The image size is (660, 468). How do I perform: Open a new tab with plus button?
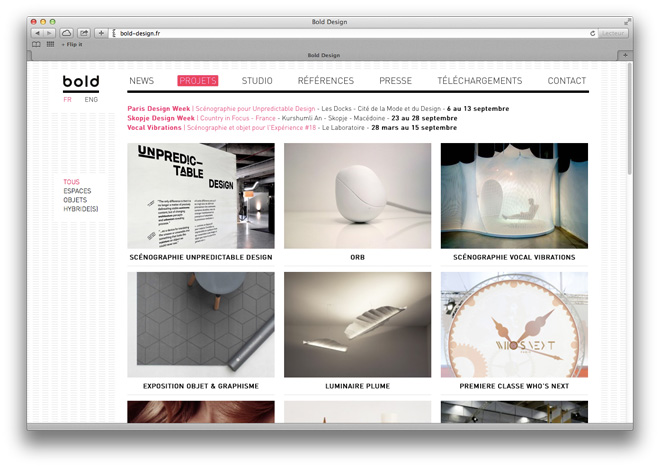[x=625, y=55]
